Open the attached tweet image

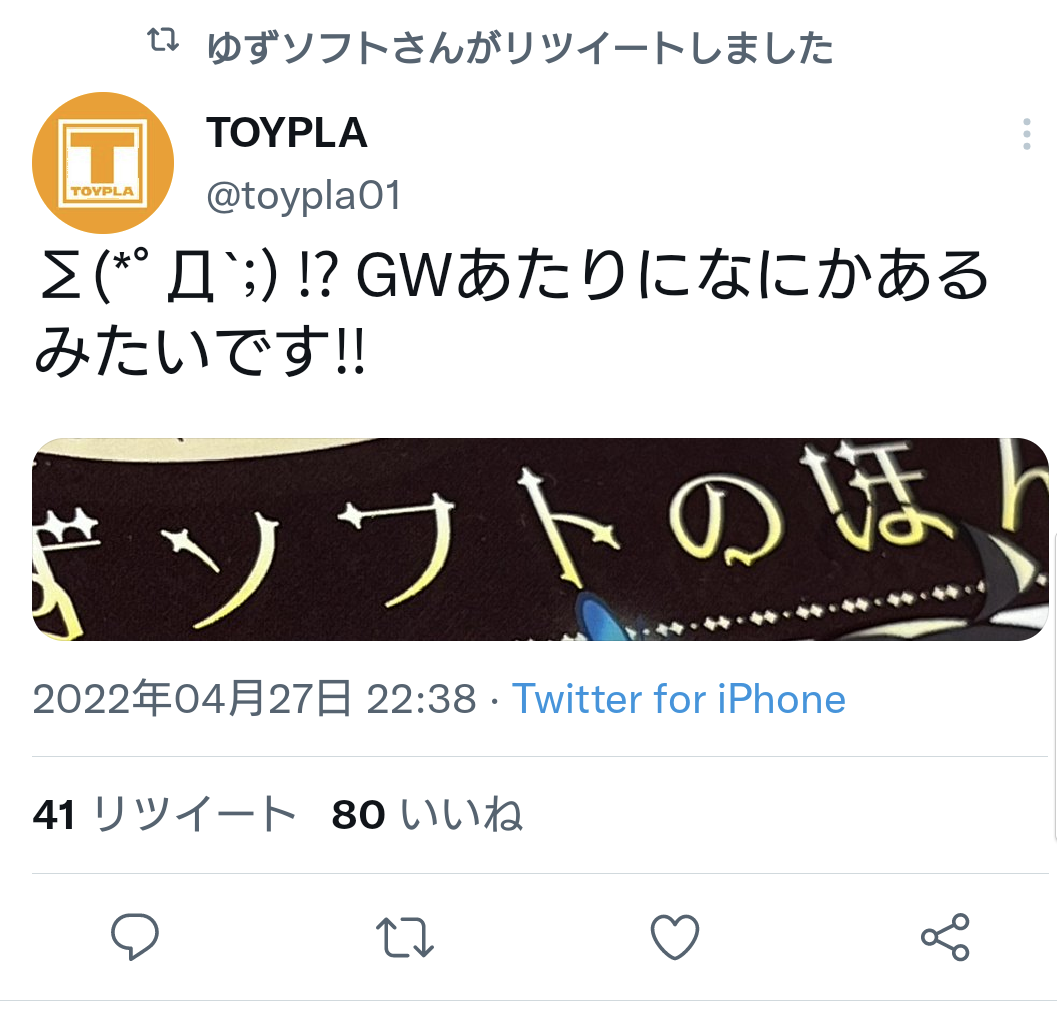coord(541,539)
